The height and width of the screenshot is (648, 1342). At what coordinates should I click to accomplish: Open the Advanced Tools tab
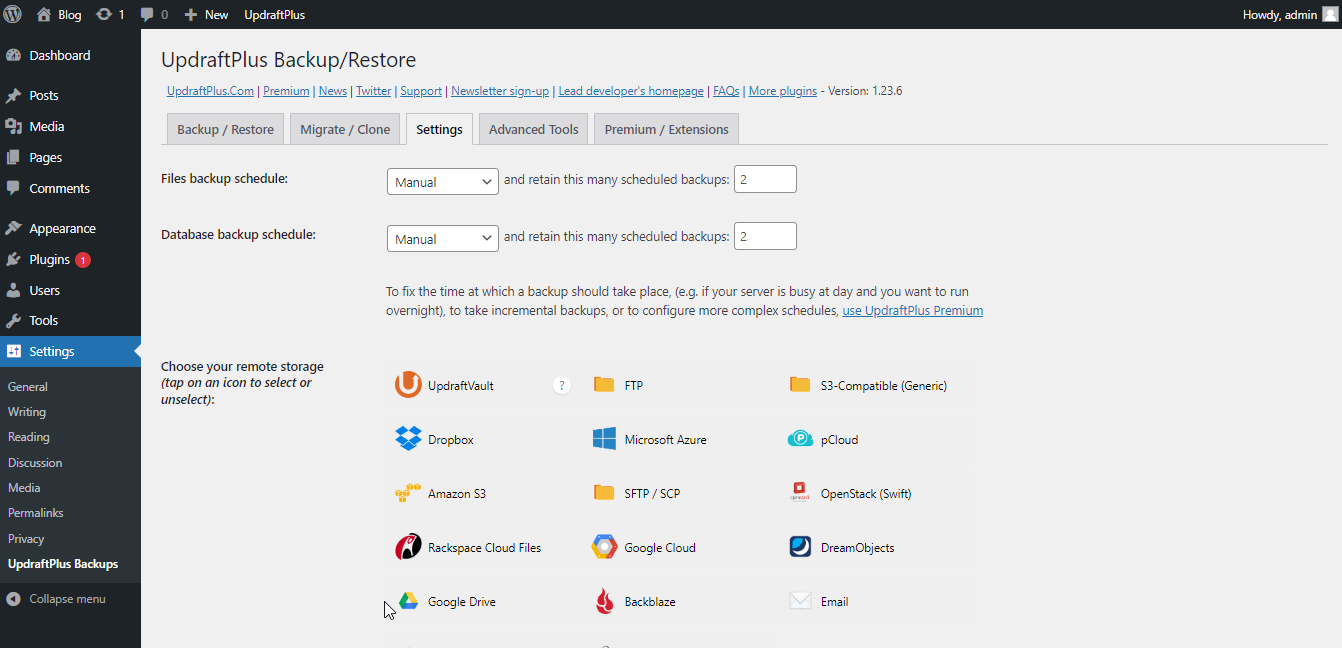coord(533,129)
